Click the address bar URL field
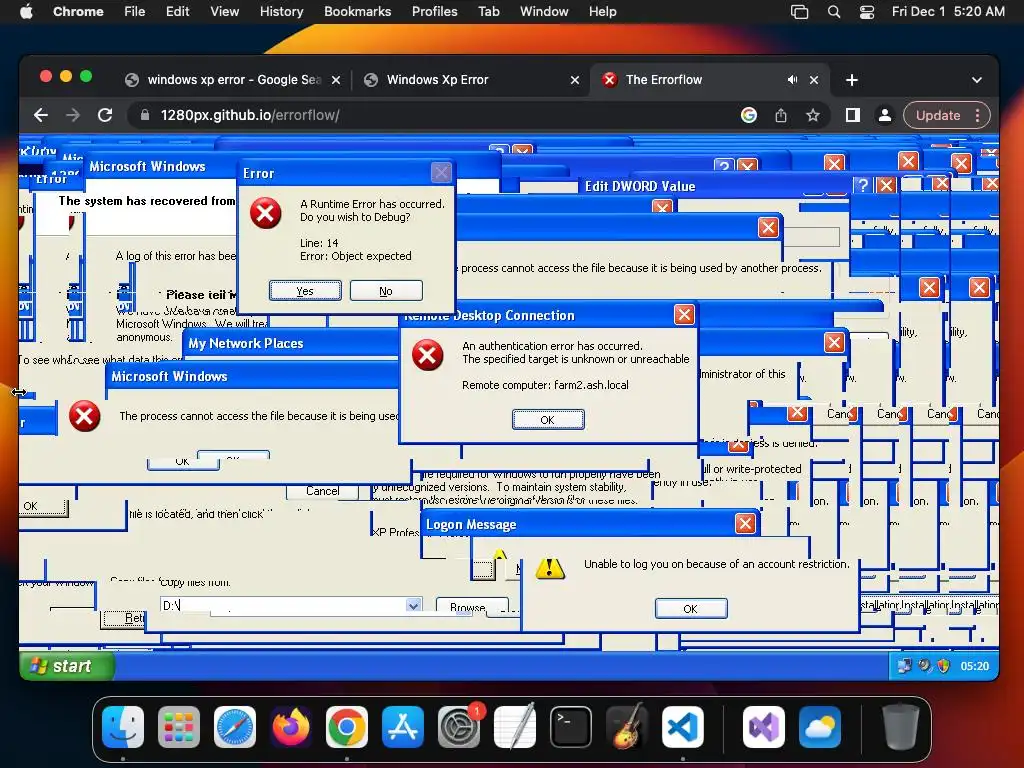Viewport: 1024px width, 768px height. (x=431, y=116)
